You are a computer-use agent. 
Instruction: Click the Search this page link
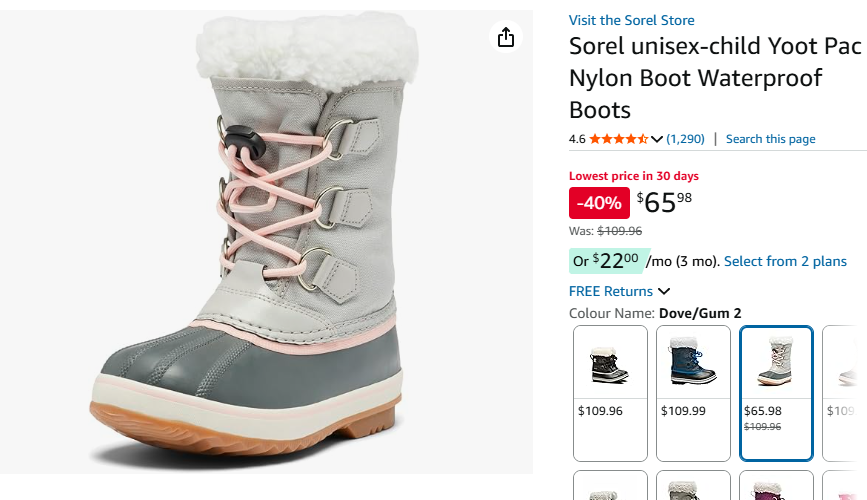(770, 139)
